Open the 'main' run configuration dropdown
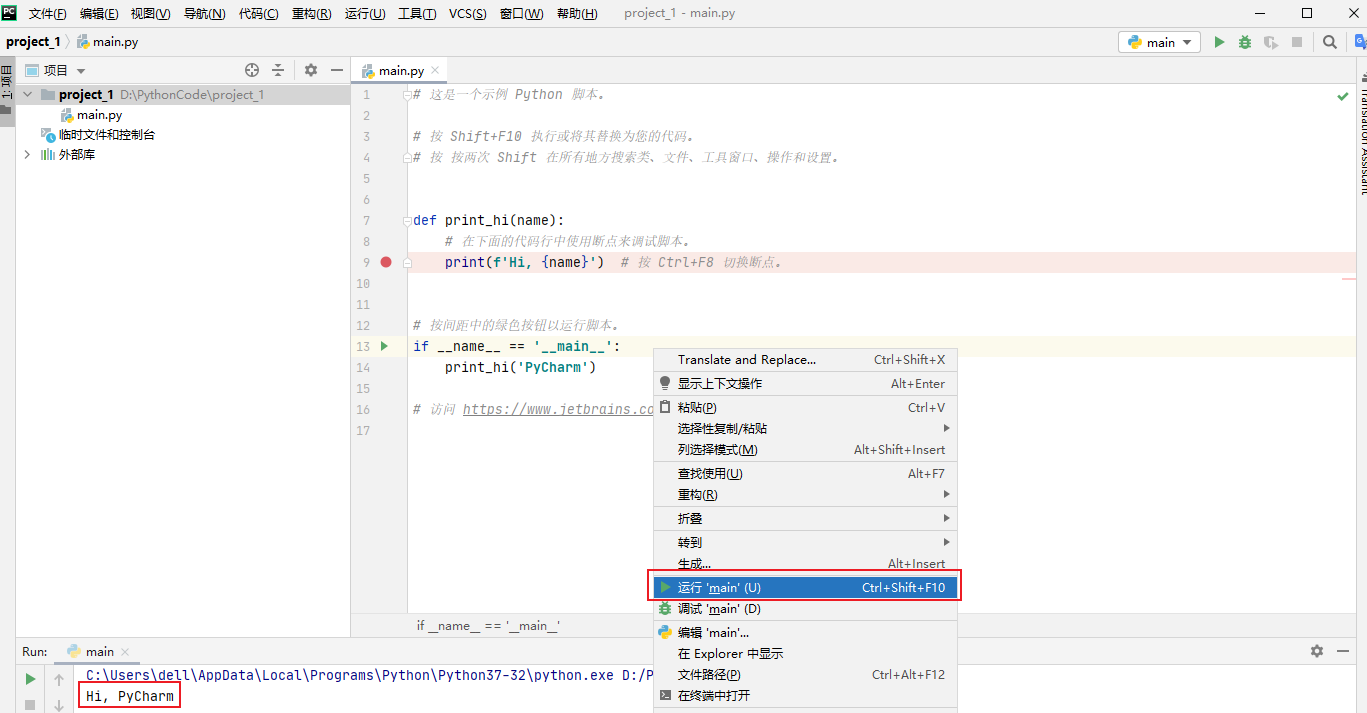 point(1159,42)
